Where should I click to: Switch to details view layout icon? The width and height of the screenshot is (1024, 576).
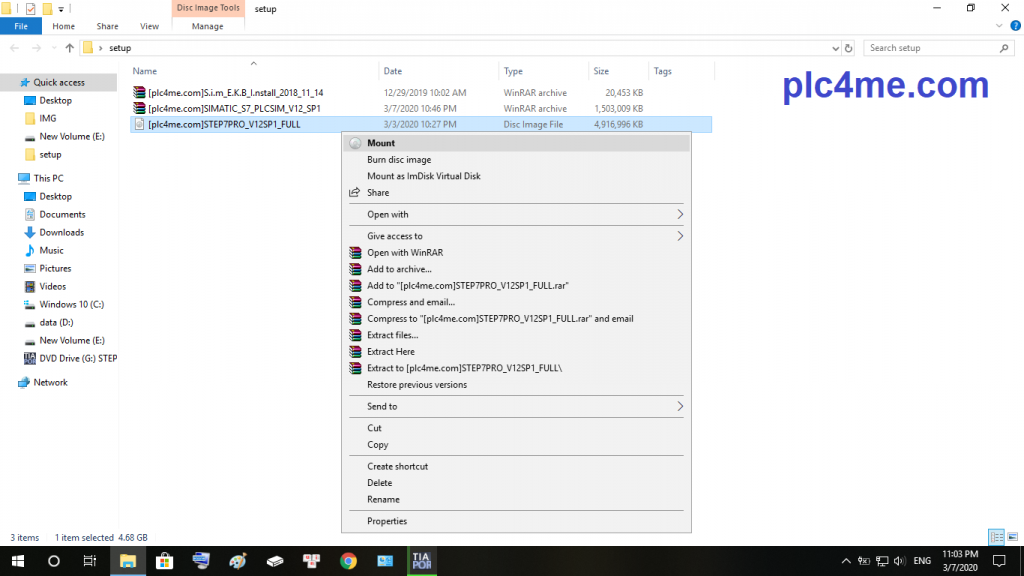[997, 537]
